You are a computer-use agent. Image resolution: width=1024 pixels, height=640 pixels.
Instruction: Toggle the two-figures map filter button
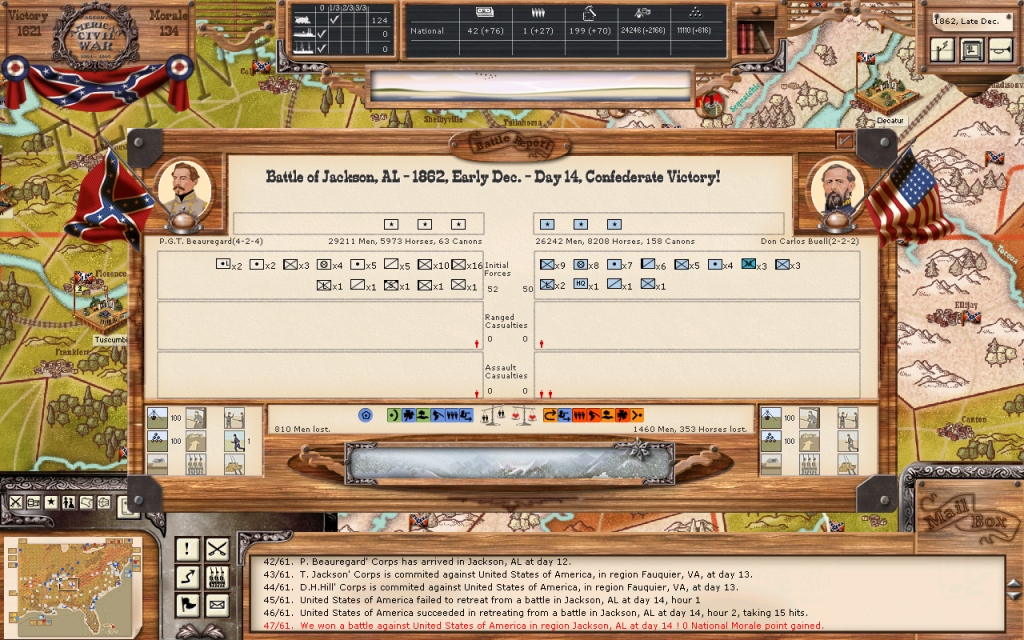[68, 502]
